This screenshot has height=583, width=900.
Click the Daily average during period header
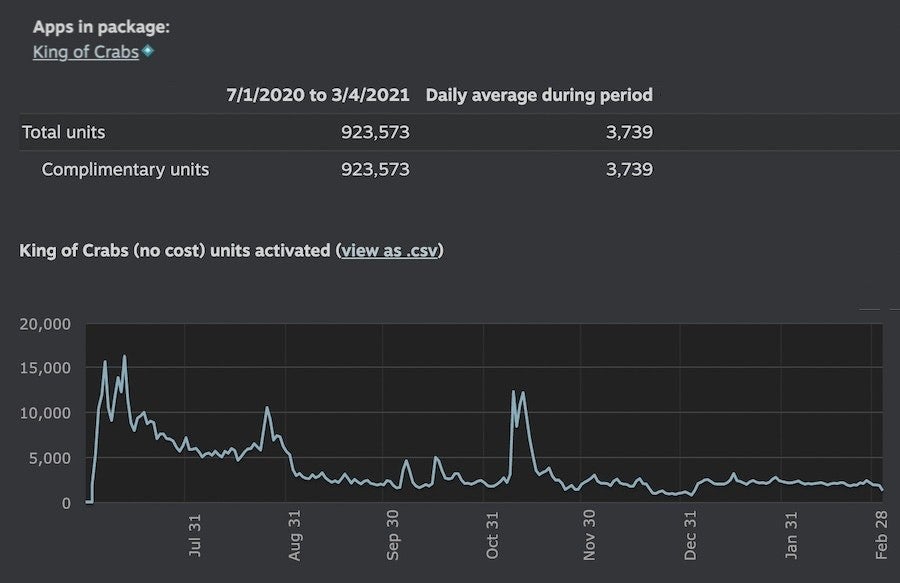539,95
